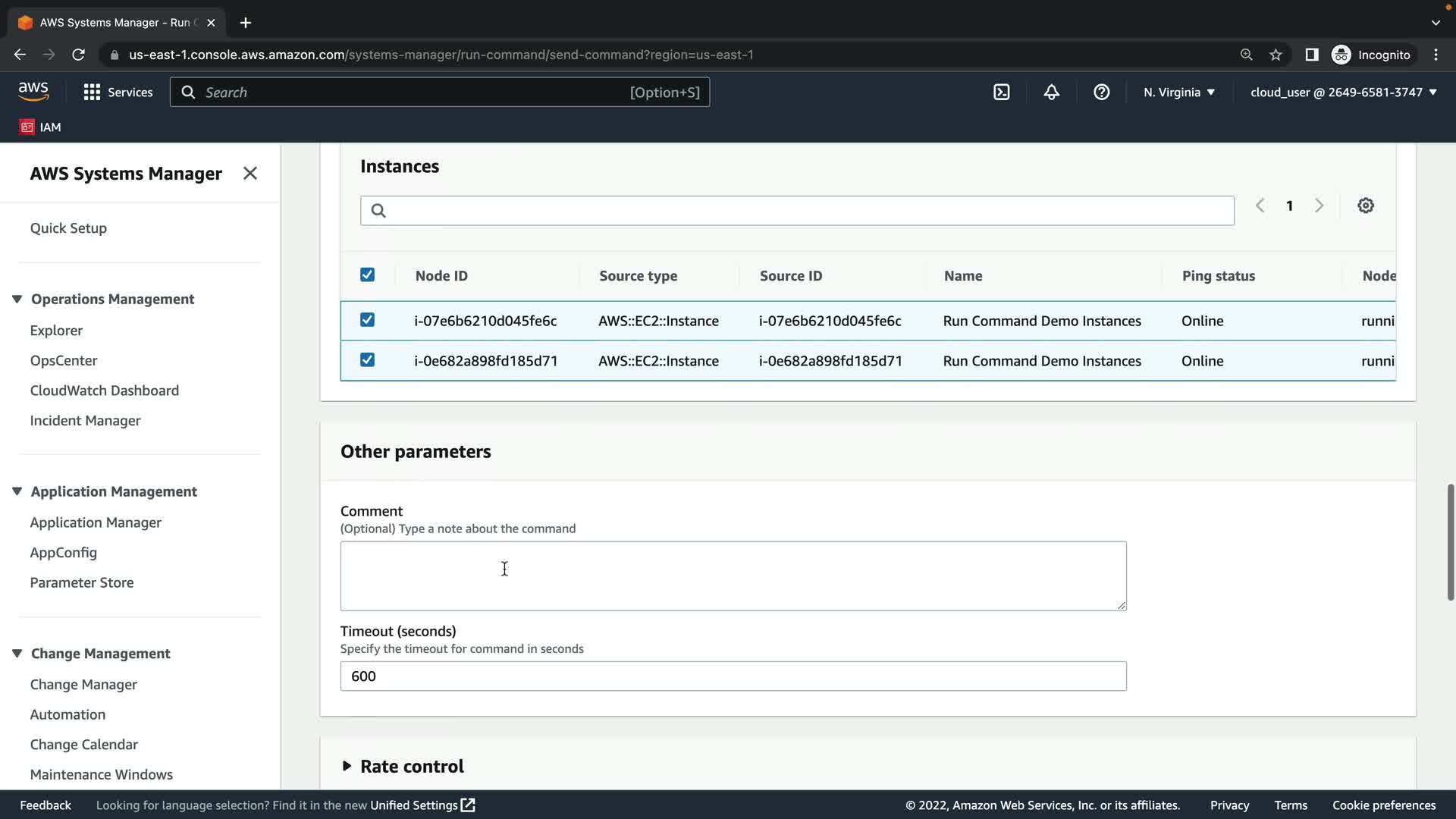The height and width of the screenshot is (819, 1456).
Task: Collapse the Operations Management group
Action: point(17,299)
